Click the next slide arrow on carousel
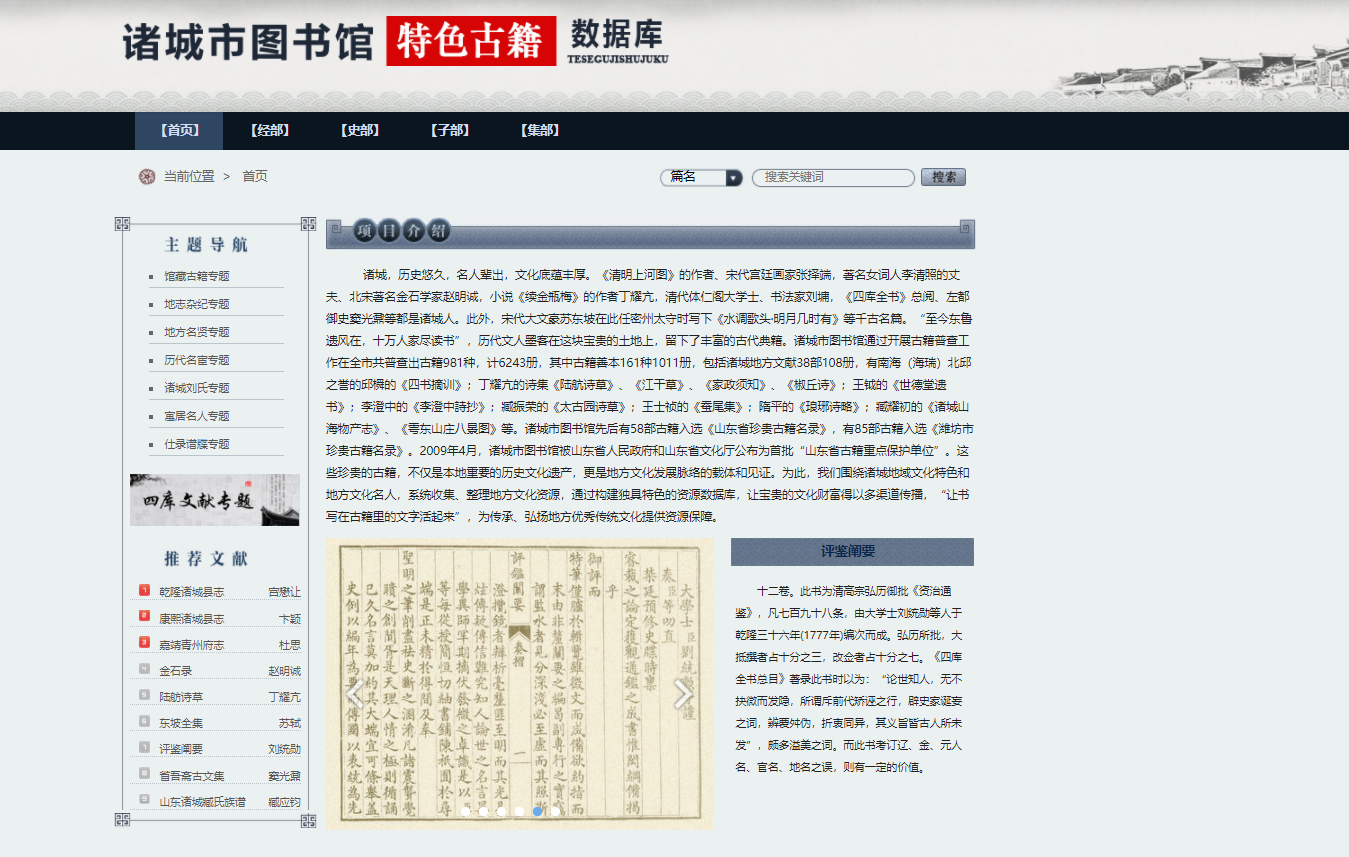1349x857 pixels. (x=684, y=694)
